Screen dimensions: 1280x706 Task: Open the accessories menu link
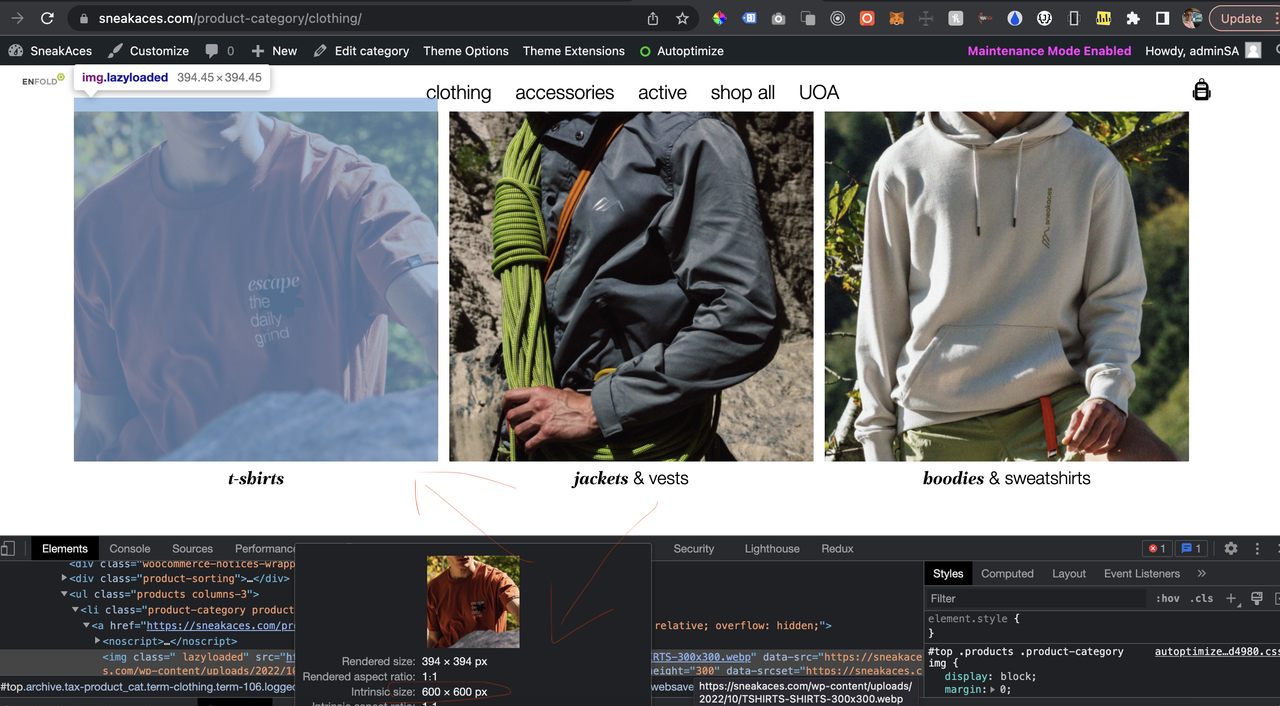(x=565, y=92)
